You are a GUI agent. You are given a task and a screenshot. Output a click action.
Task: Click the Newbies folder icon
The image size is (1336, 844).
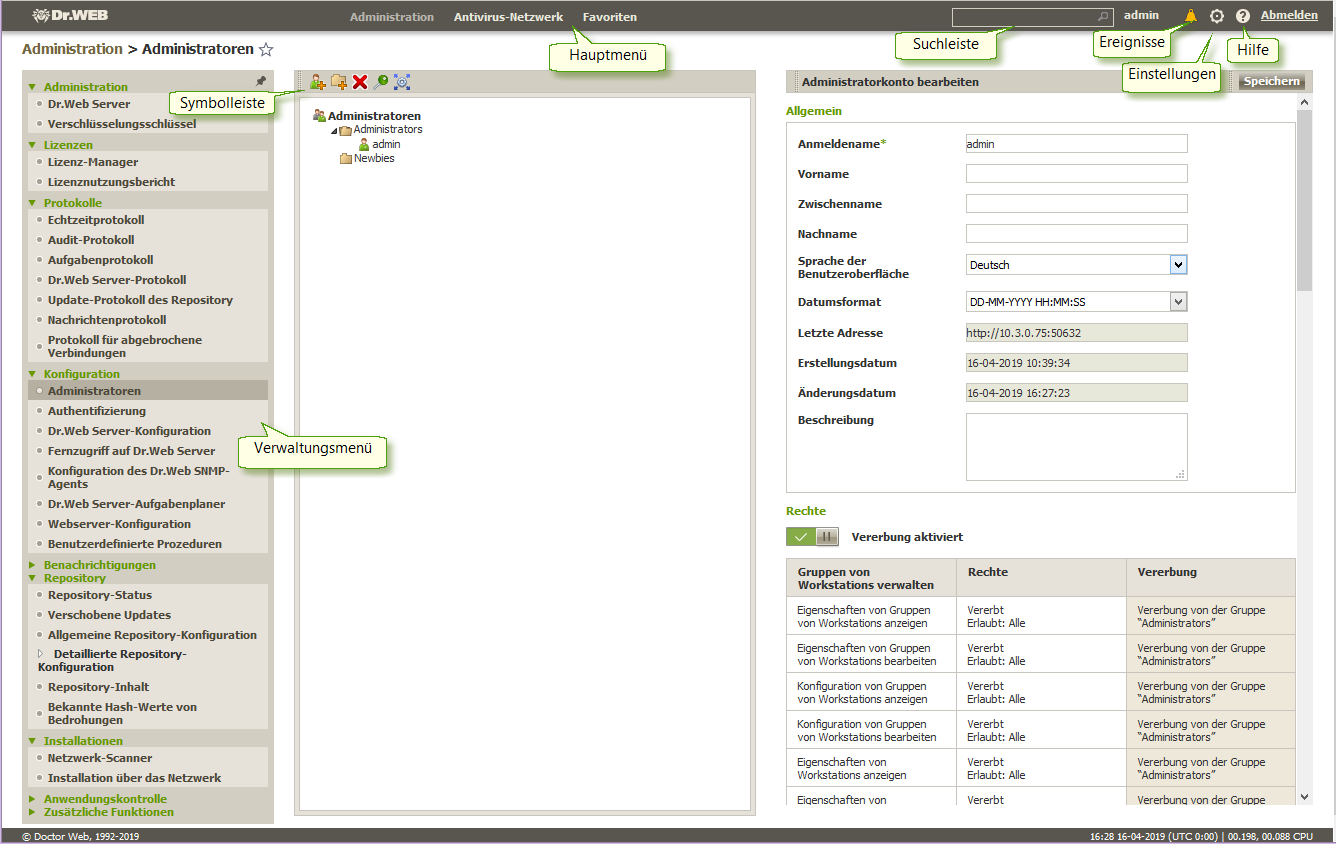tap(346, 158)
